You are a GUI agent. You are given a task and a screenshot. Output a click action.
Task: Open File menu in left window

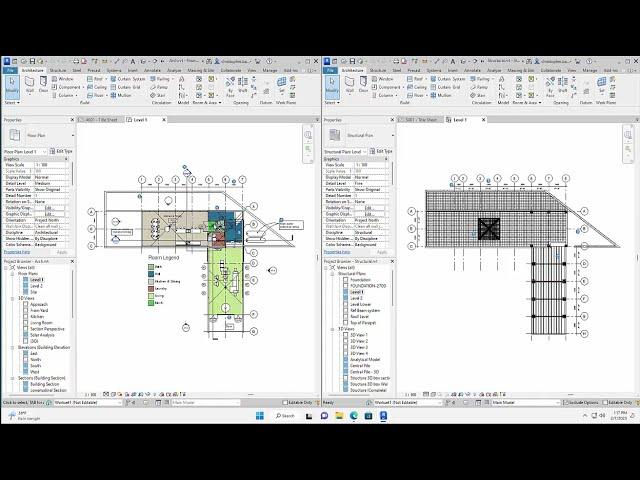point(10,70)
